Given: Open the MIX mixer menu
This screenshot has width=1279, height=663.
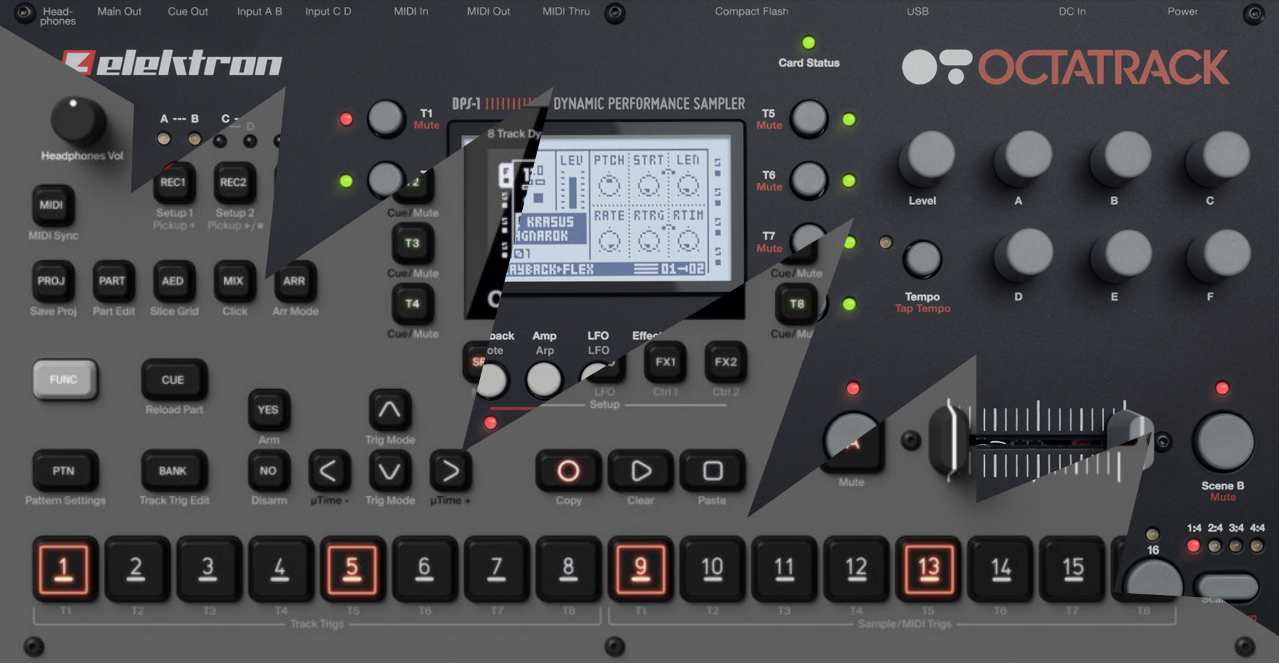Looking at the screenshot, I should point(233,281).
